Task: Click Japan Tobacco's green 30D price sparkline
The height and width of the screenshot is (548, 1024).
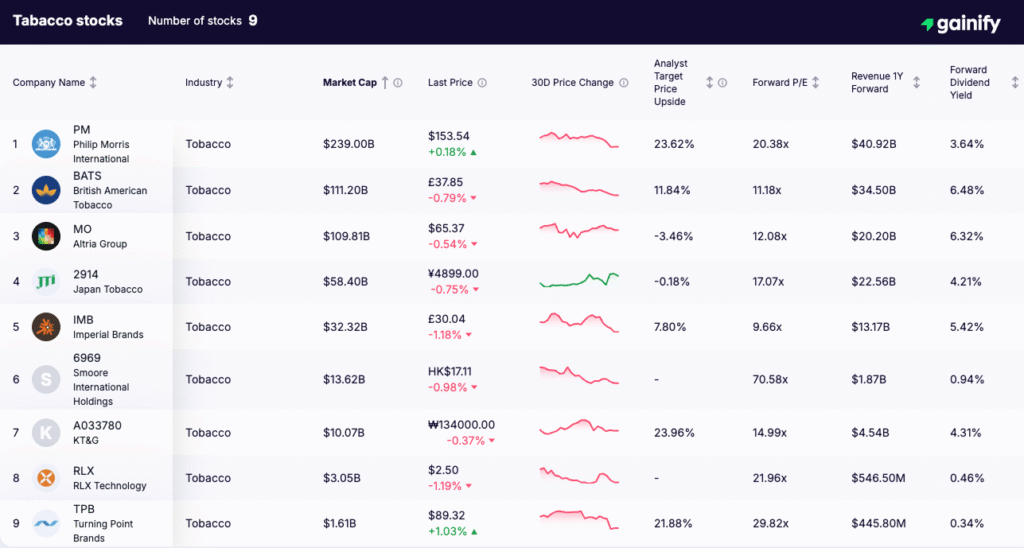Action: pos(579,280)
